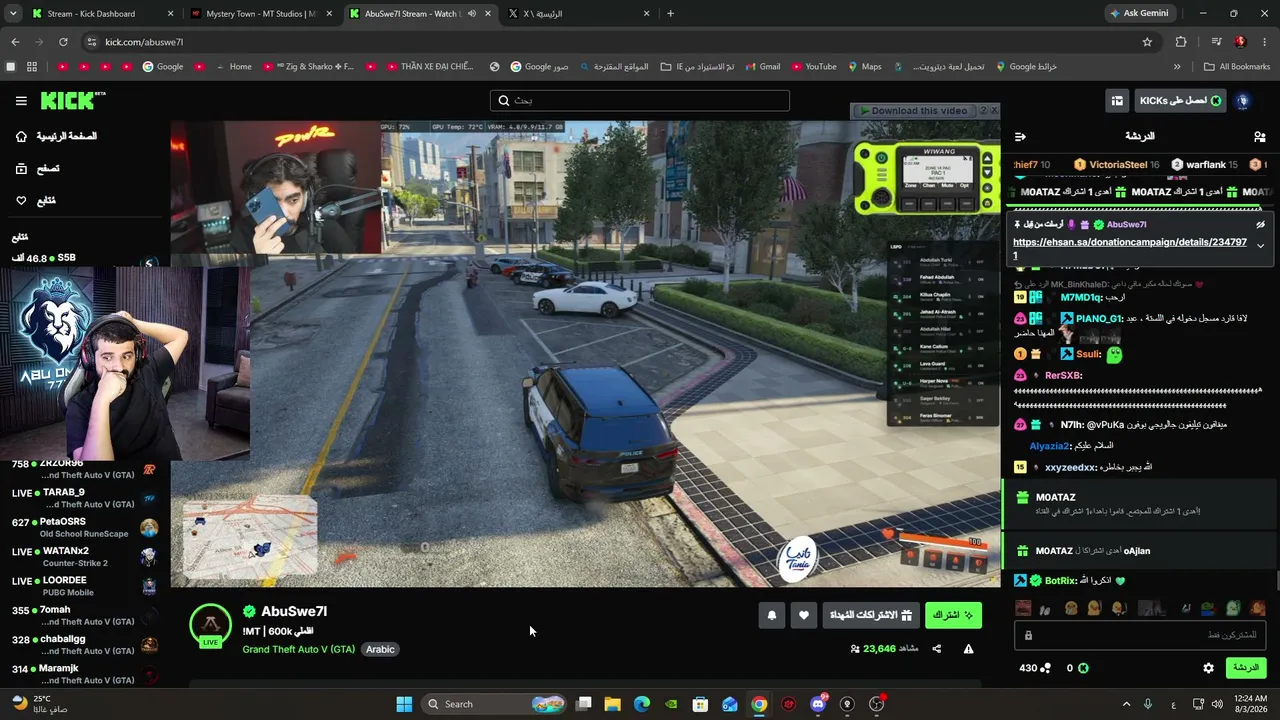Report the stream with warning icon
Image resolution: width=1280 pixels, height=720 pixels.
coord(968,649)
